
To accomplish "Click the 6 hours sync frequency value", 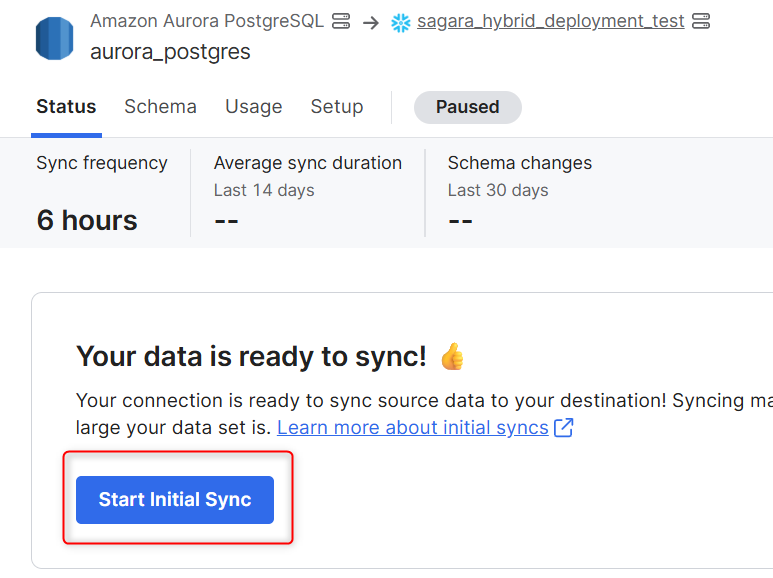I will click(87, 220).
